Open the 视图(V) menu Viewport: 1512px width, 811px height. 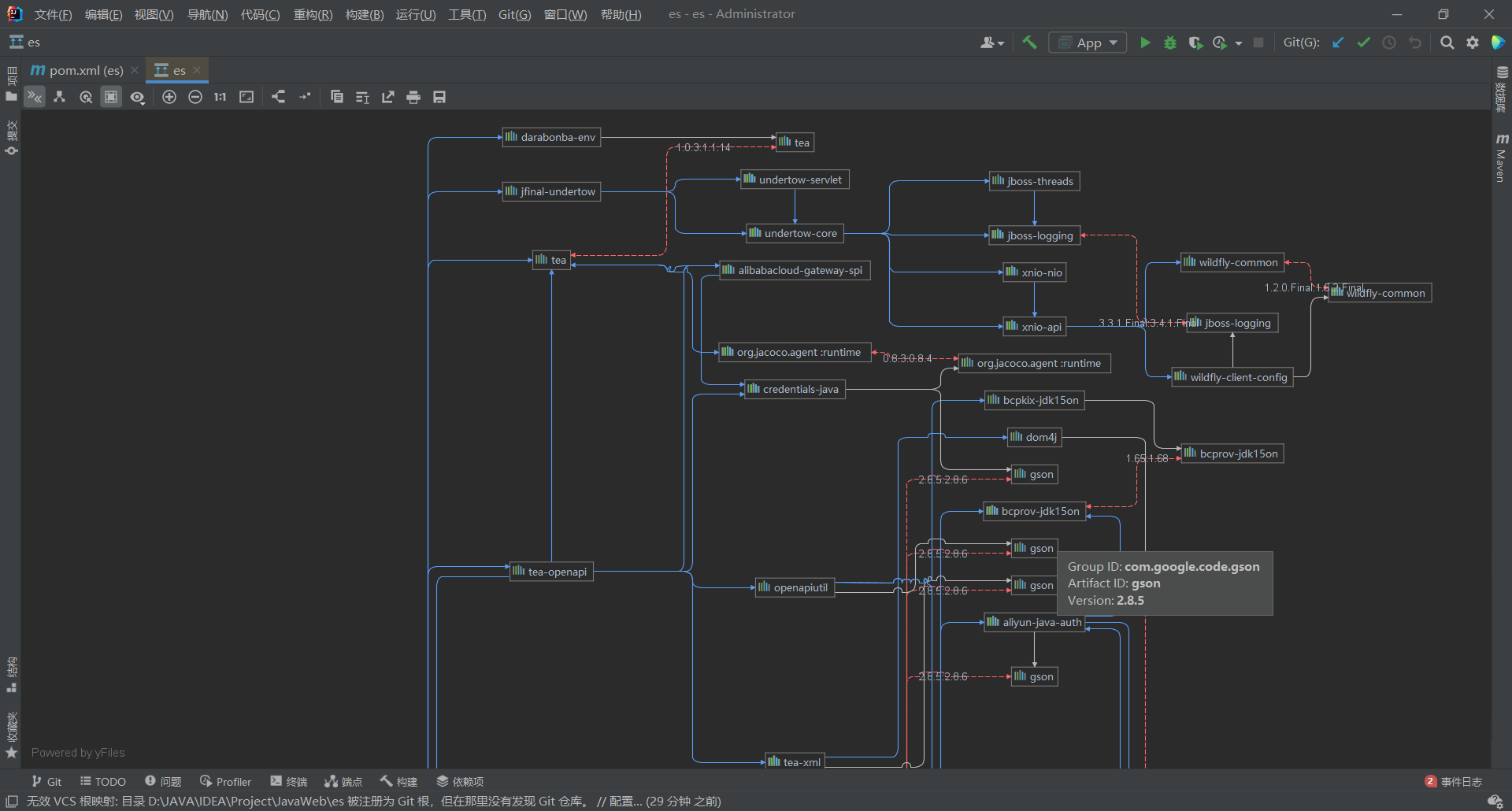click(x=154, y=14)
